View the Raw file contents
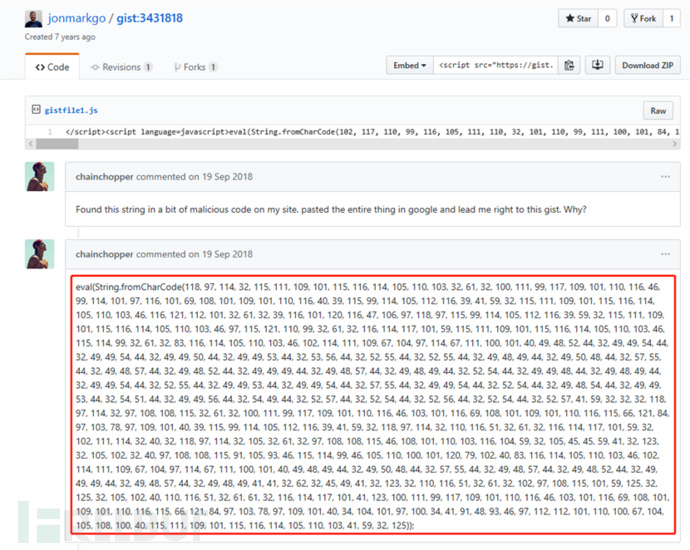Screen dimensions: 690x550 pos(658,111)
